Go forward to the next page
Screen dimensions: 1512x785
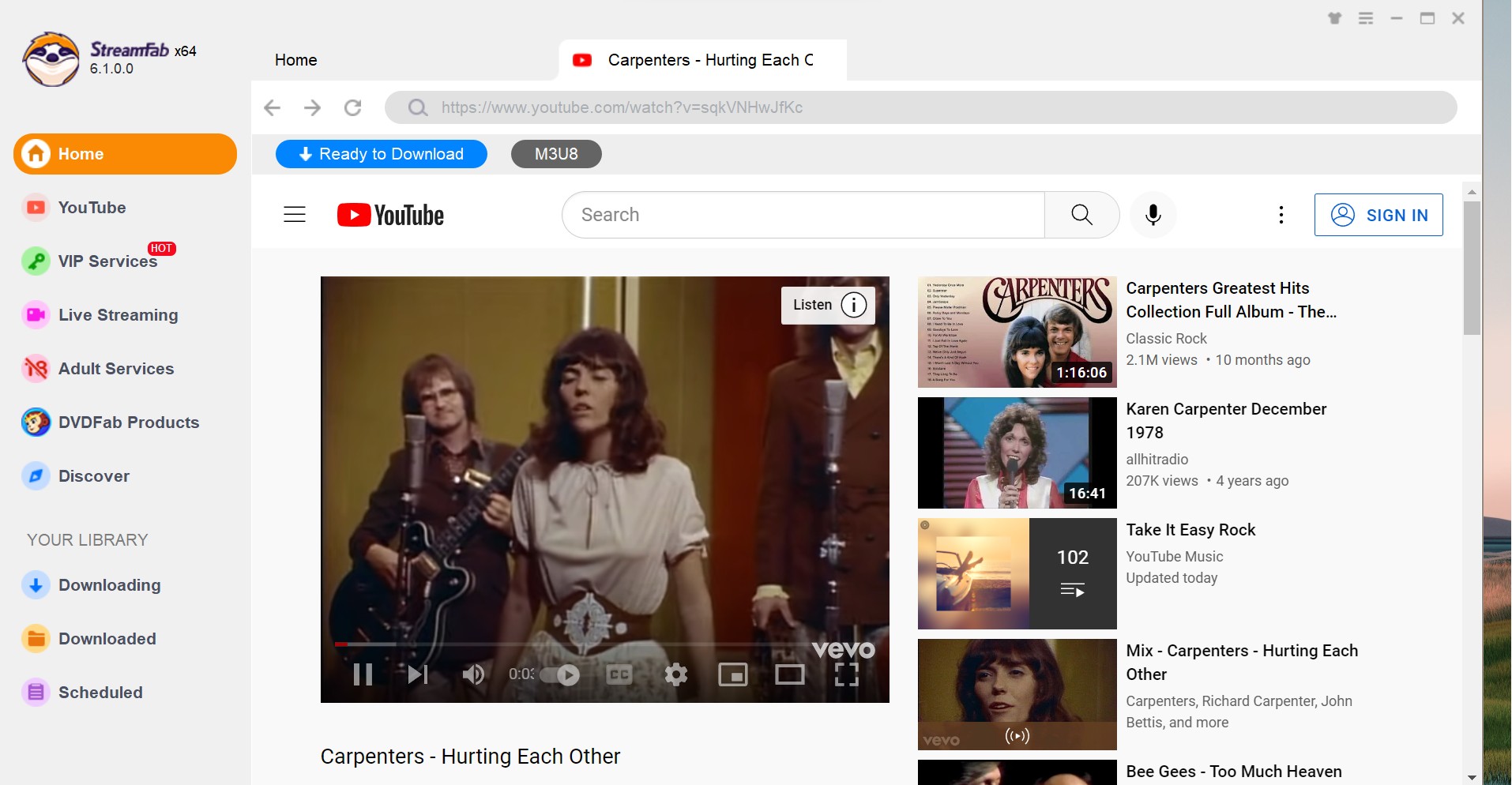(x=313, y=107)
